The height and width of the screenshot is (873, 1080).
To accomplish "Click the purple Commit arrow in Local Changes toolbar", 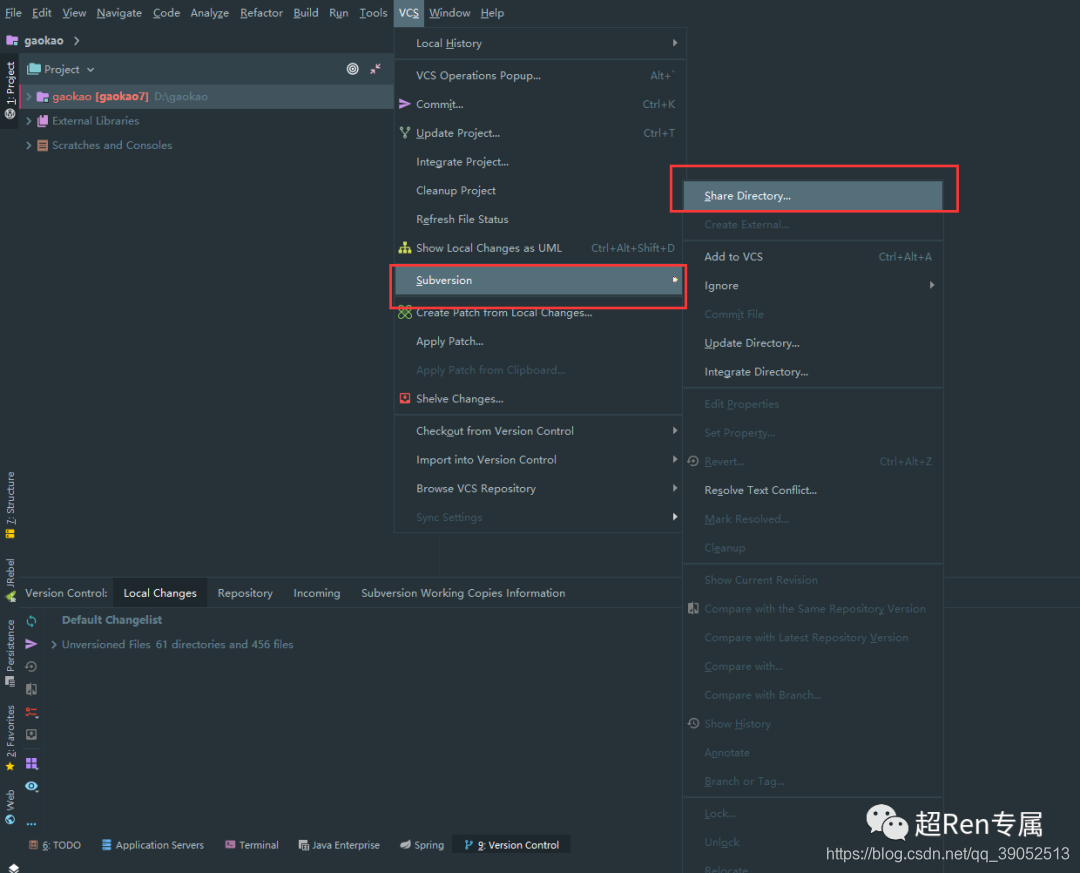I will (x=32, y=644).
